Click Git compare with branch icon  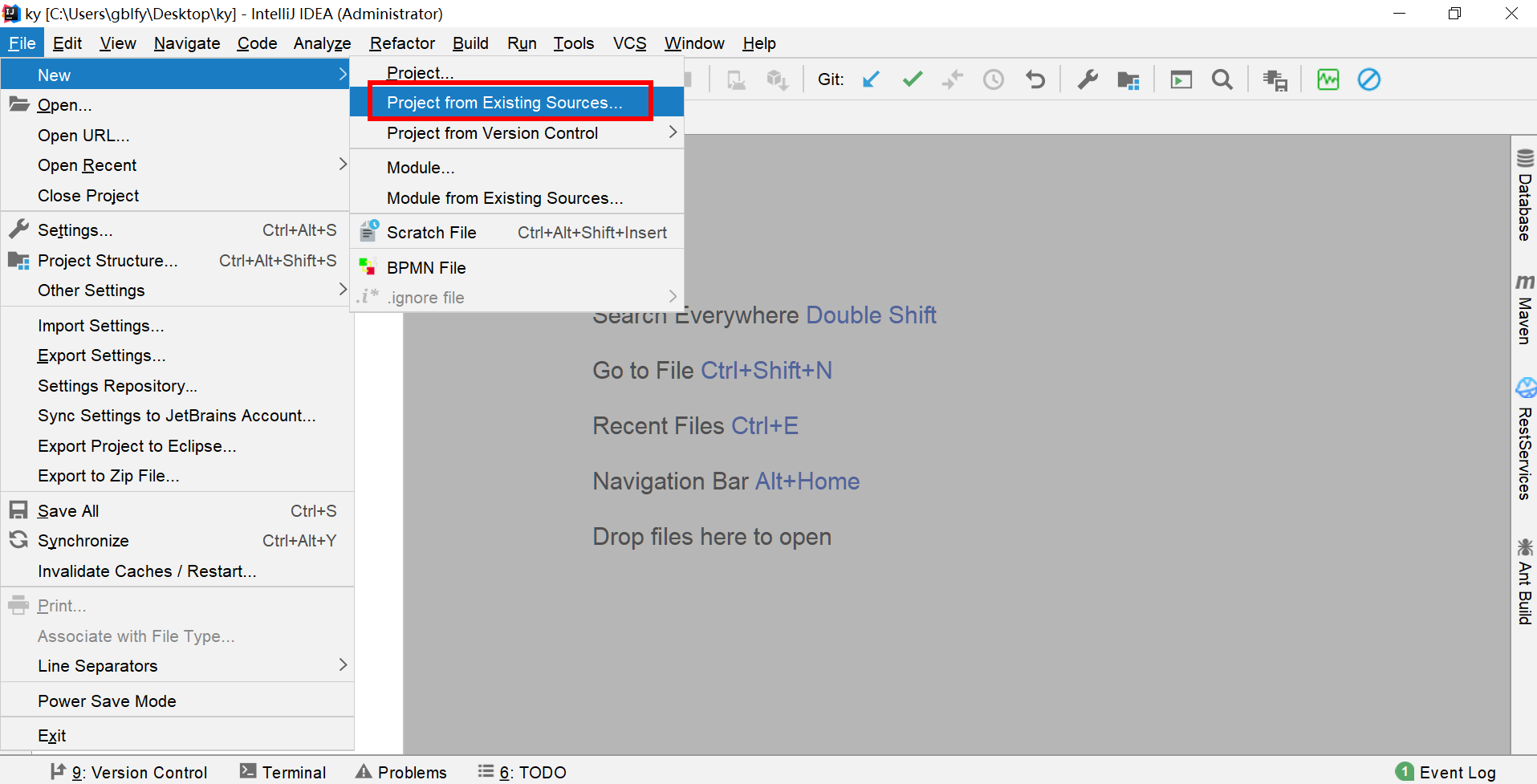(x=953, y=79)
